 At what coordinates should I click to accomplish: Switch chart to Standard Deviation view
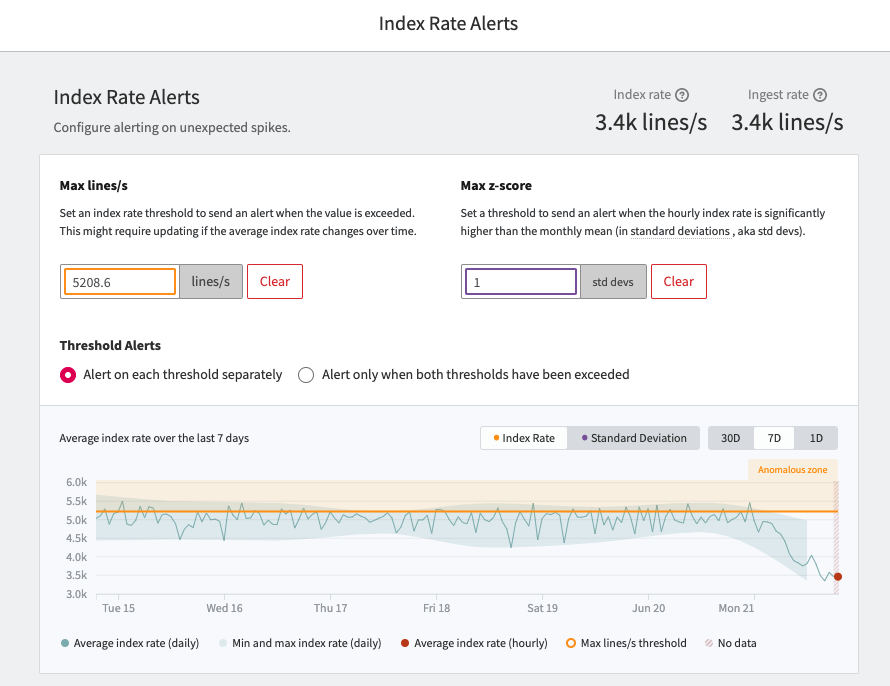click(633, 438)
